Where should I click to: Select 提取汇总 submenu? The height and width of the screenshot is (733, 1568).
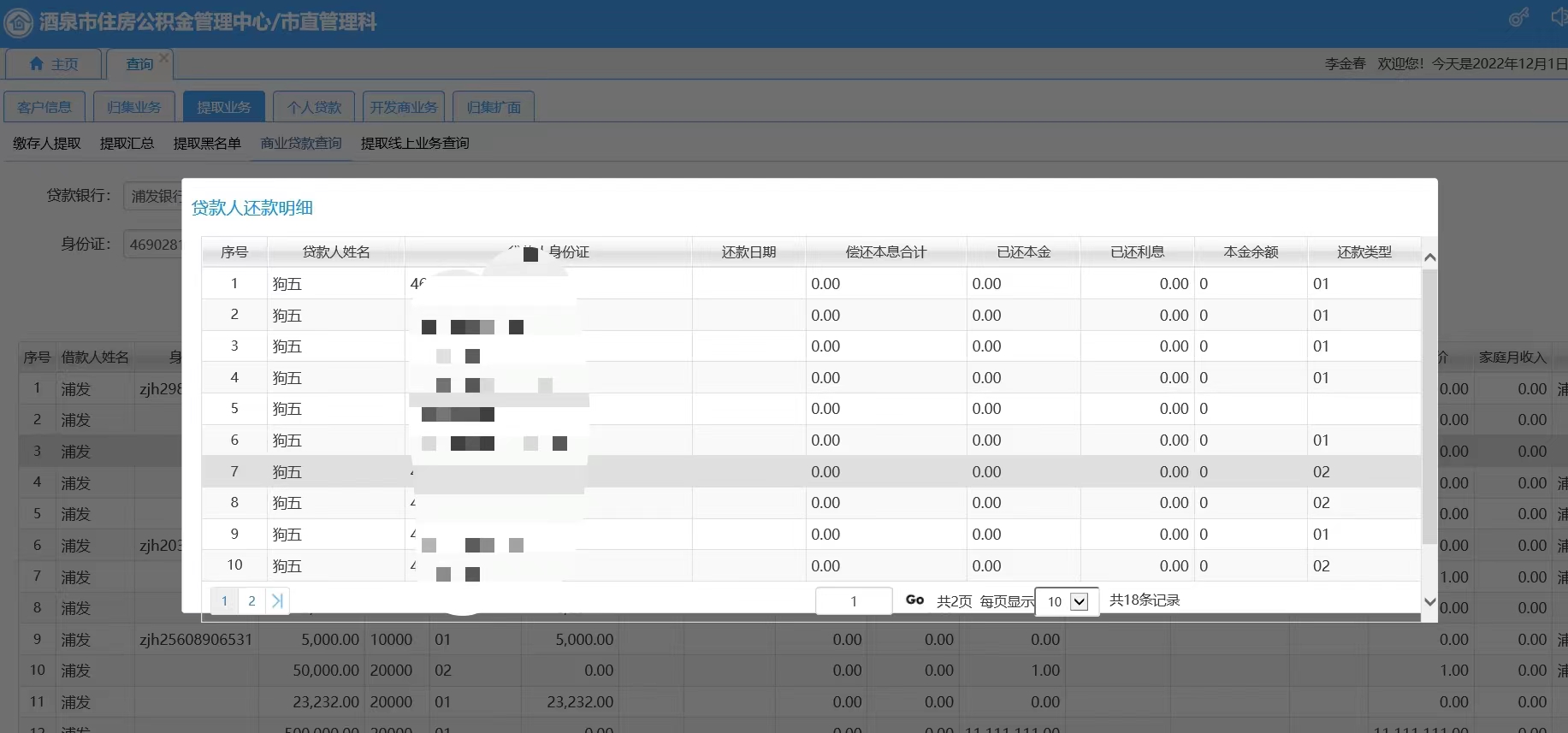coord(127,143)
